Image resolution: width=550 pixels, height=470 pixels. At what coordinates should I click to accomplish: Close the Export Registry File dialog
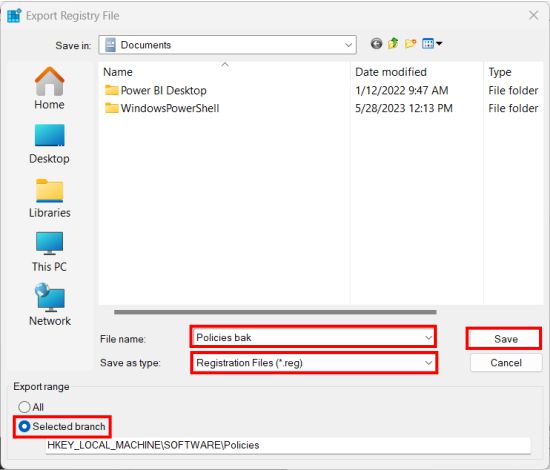pos(534,15)
